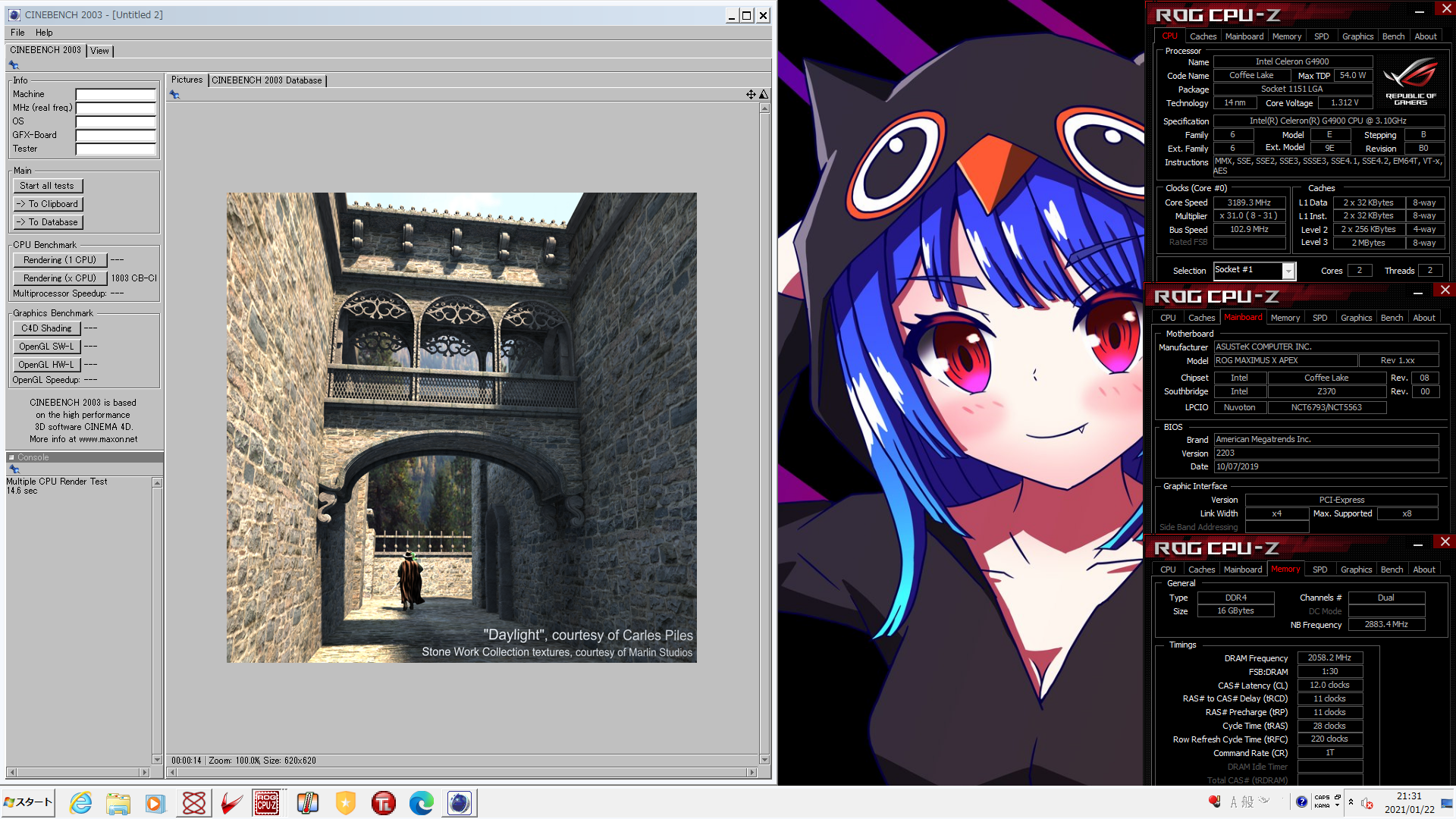Click the Show Desktop icon by the clock
The width and height of the screenshot is (1456, 819).
[1447, 803]
